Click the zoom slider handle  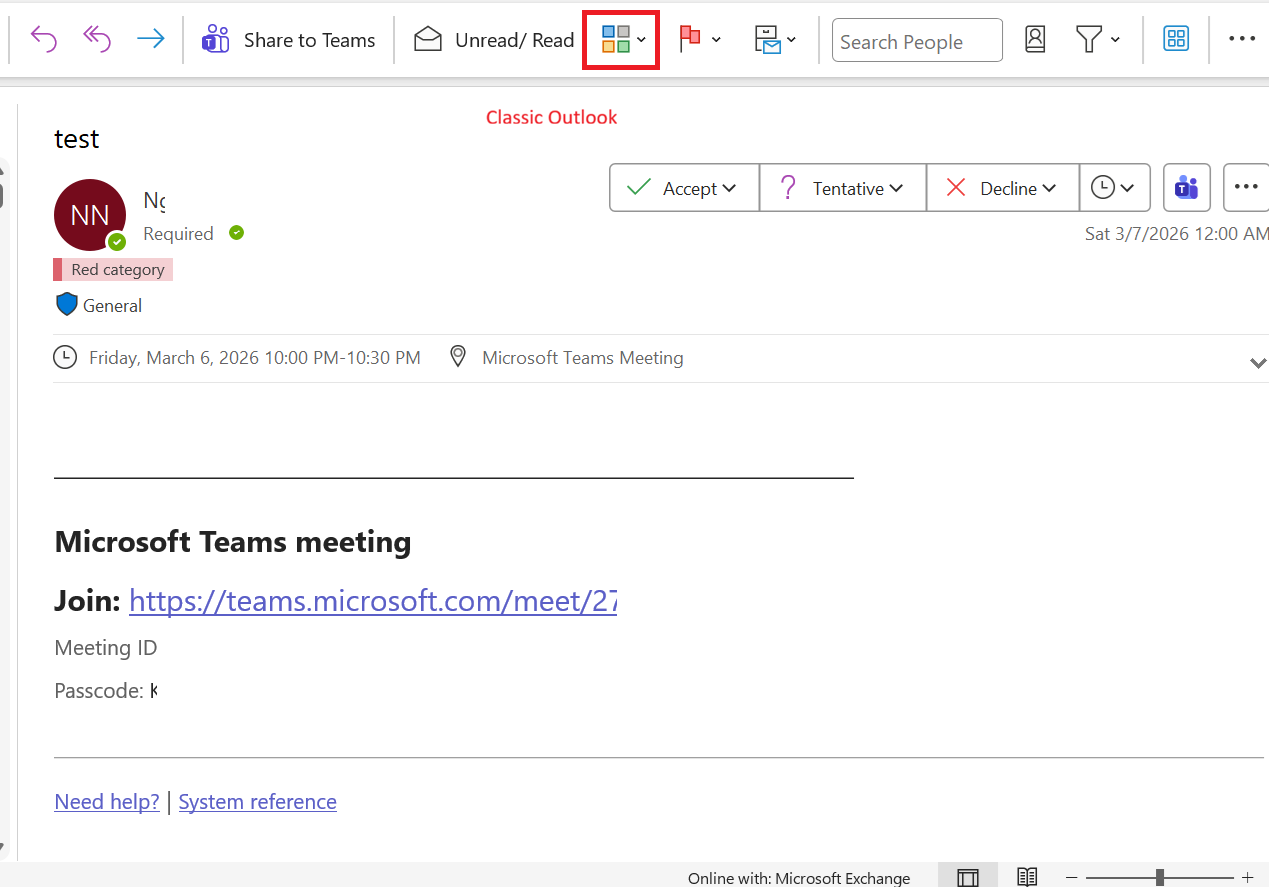coord(1159,877)
